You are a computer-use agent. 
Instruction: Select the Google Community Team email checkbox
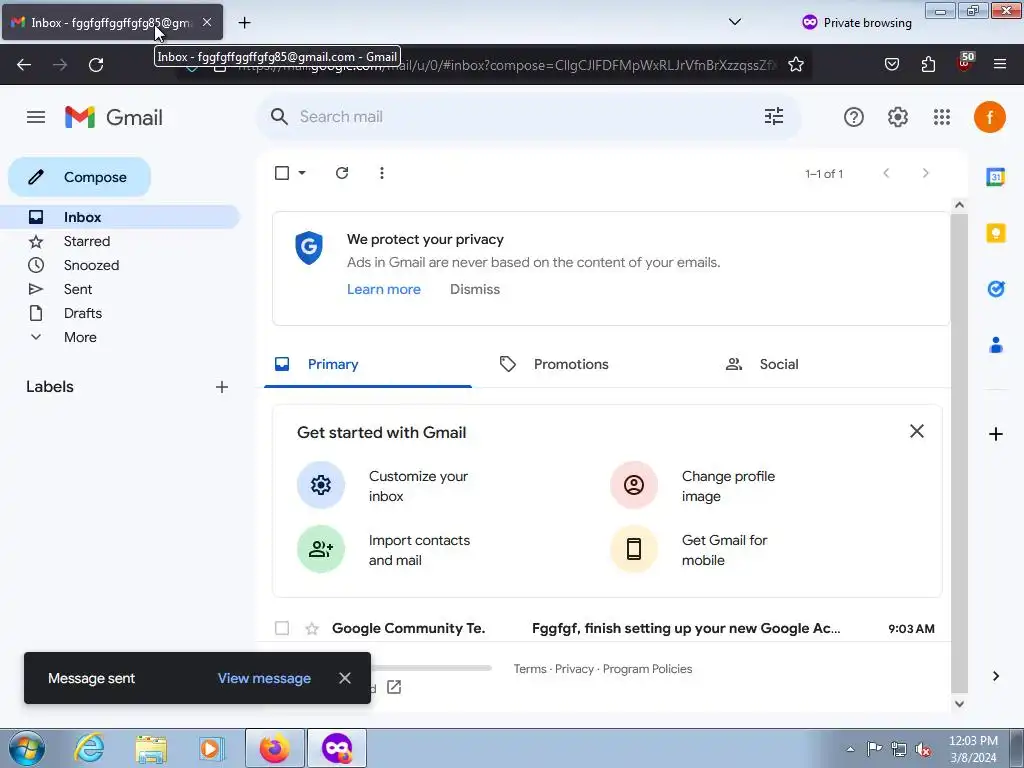coord(281,628)
